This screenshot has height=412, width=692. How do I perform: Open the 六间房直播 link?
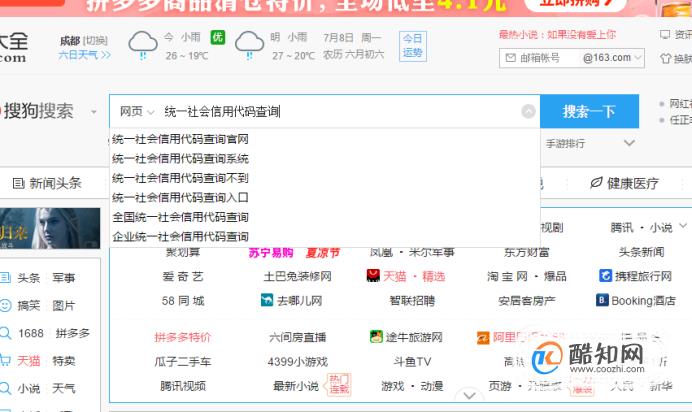(298, 337)
